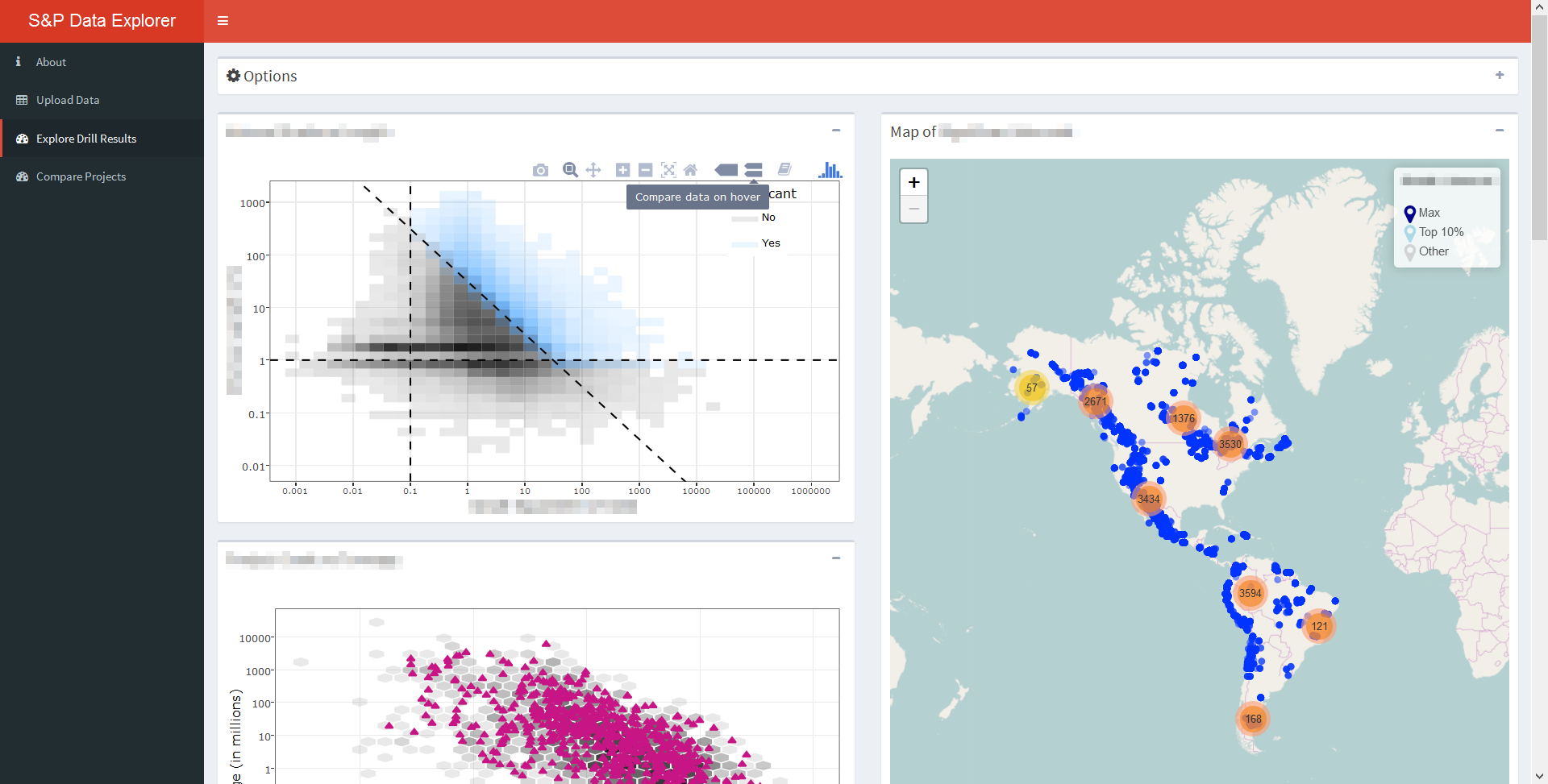Click scrollbar down arrow

(x=1539, y=777)
